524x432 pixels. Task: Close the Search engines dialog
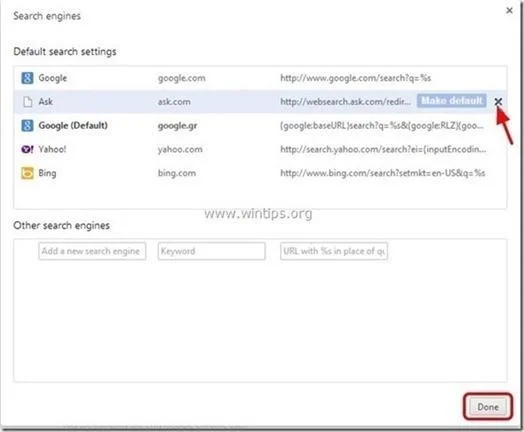click(x=509, y=11)
